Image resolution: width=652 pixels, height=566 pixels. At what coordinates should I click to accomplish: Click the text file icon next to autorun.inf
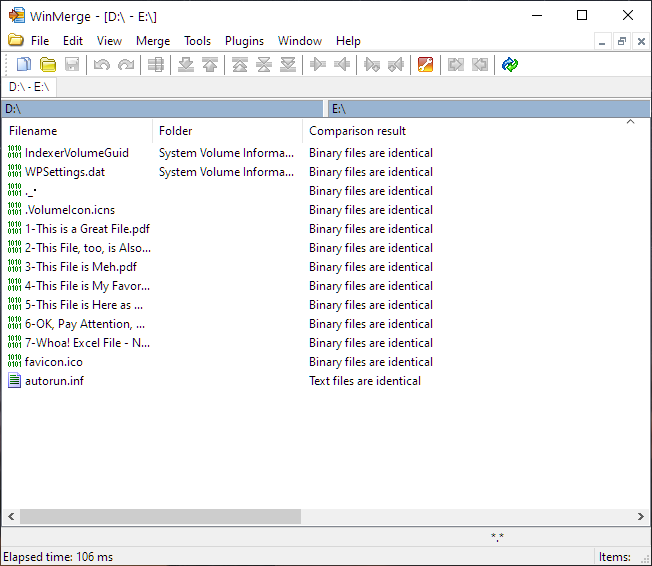click(x=14, y=381)
